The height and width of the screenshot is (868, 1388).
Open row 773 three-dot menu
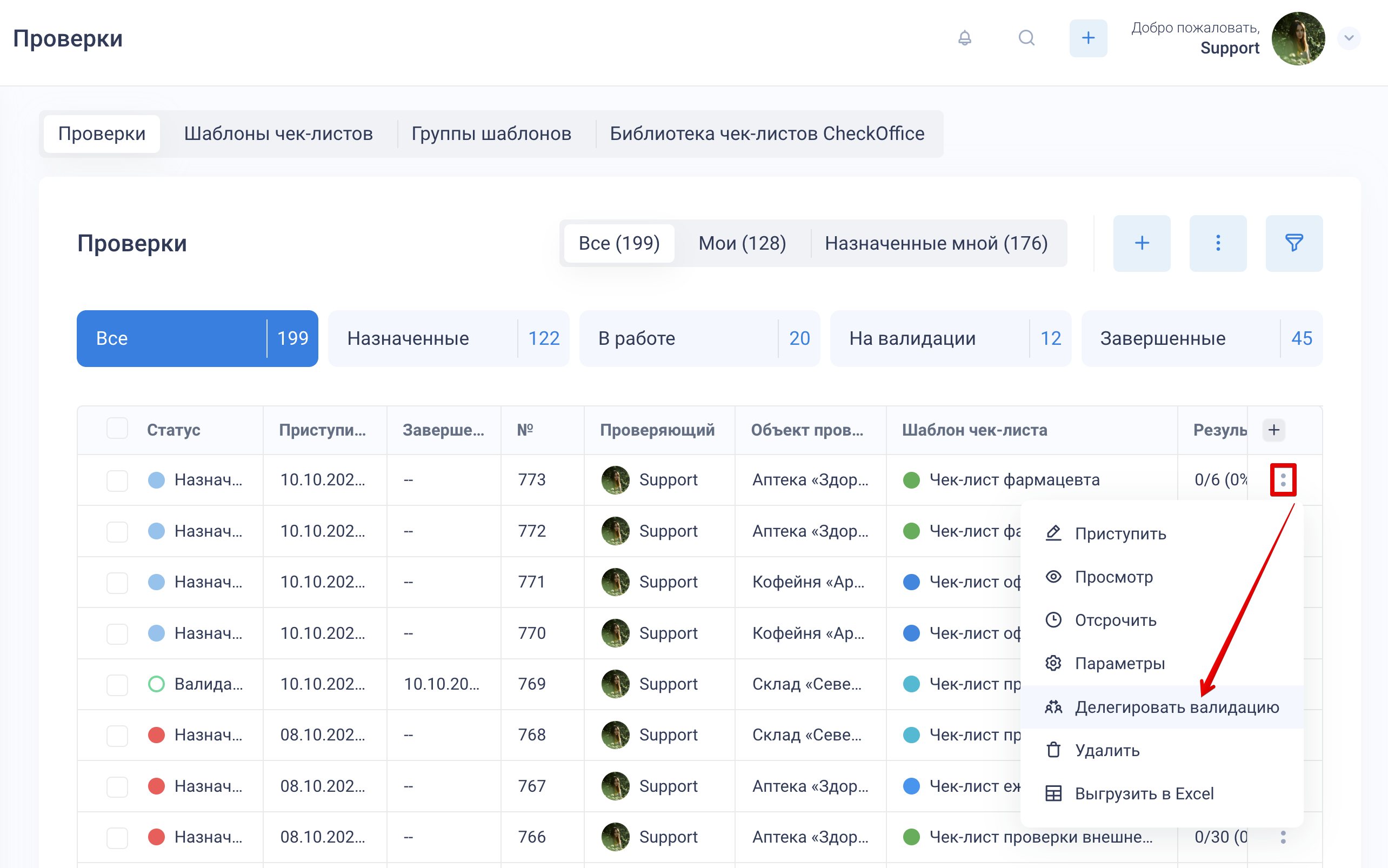(1283, 479)
